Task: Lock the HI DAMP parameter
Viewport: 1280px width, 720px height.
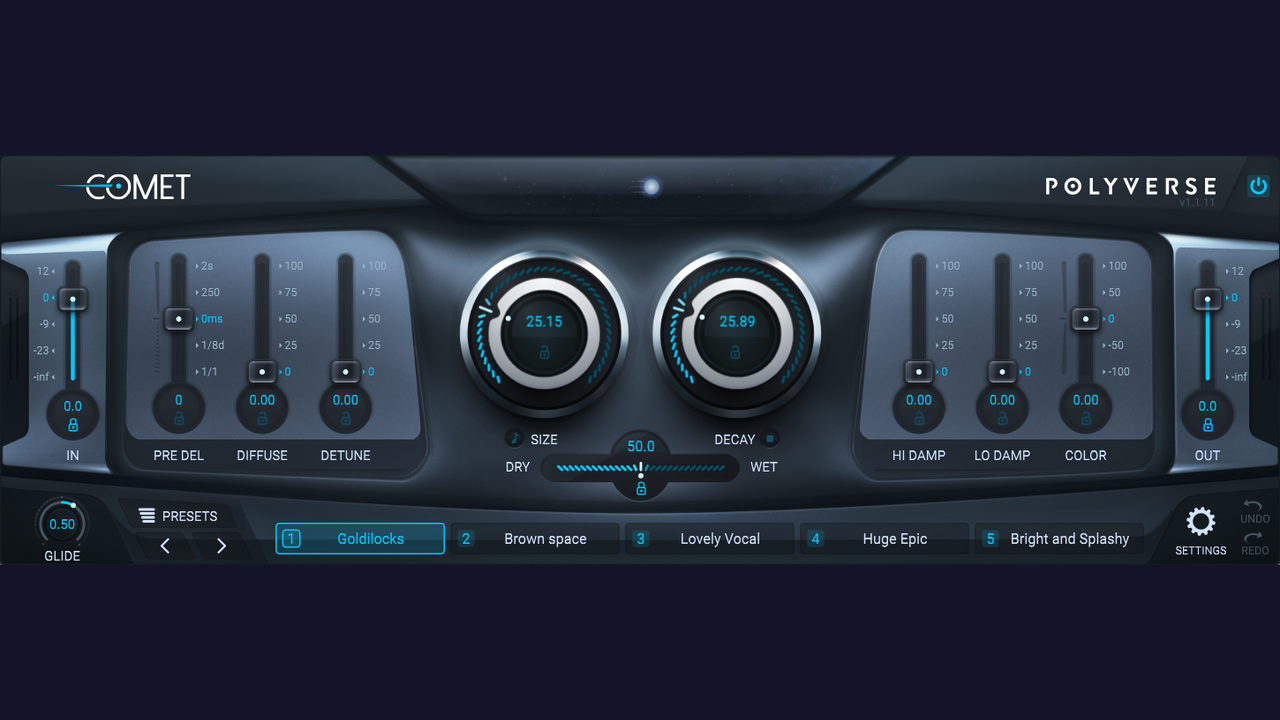Action: [919, 419]
